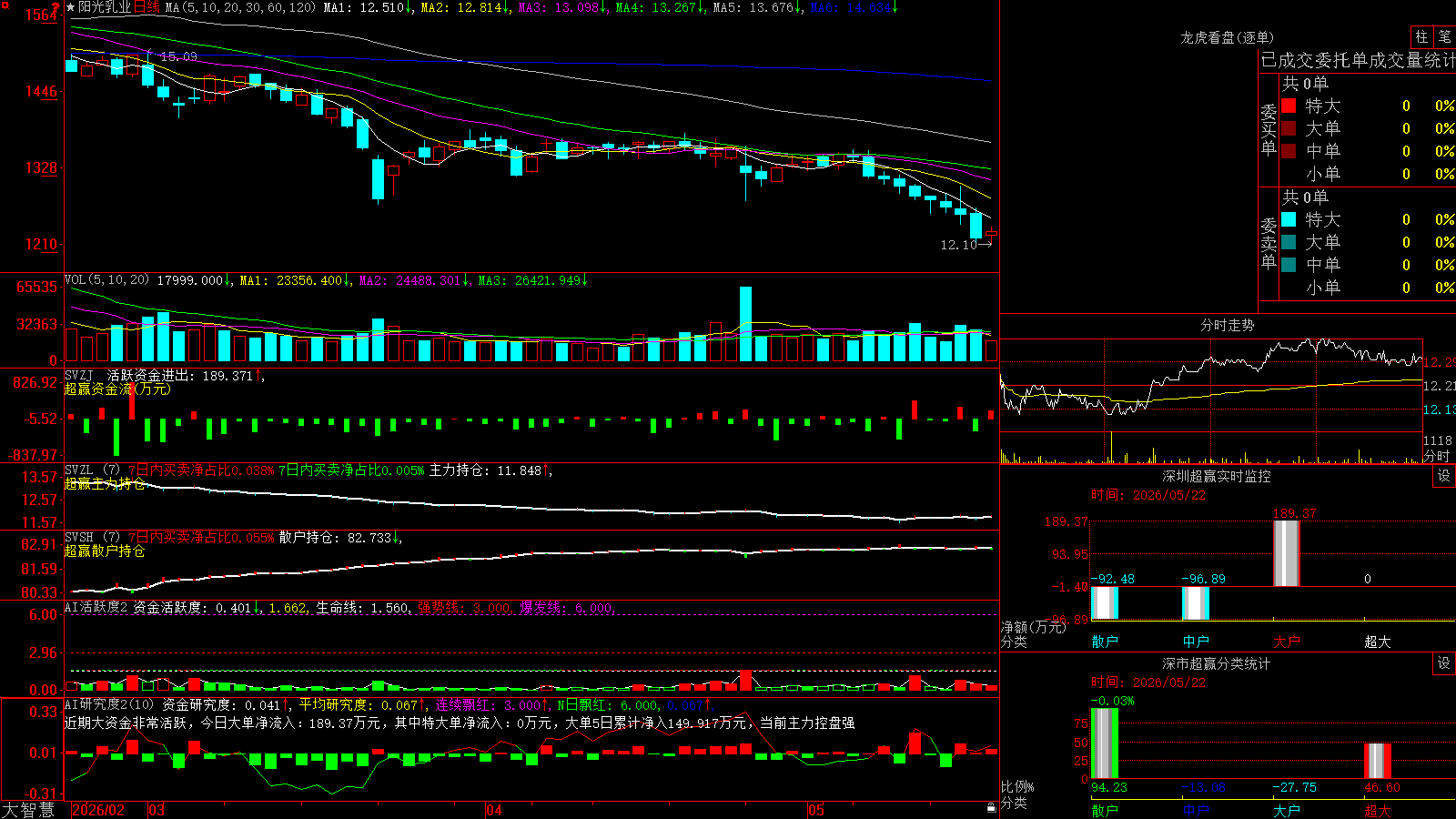
Task: Click the 散户持仓: 82.733 readout
Action: (x=339, y=538)
